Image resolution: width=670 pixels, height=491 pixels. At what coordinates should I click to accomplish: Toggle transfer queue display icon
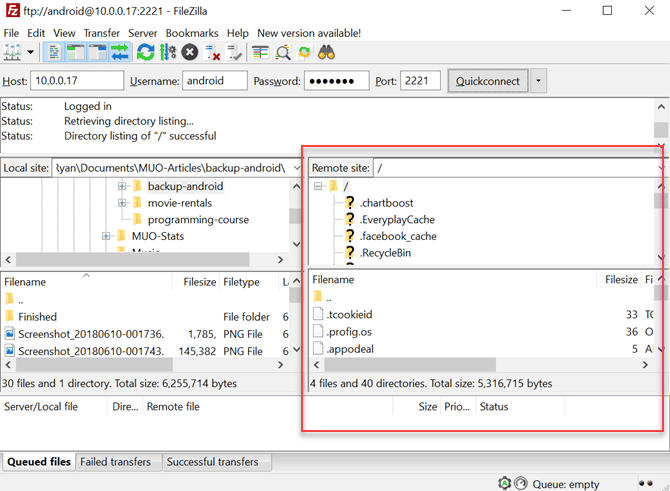tap(120, 52)
